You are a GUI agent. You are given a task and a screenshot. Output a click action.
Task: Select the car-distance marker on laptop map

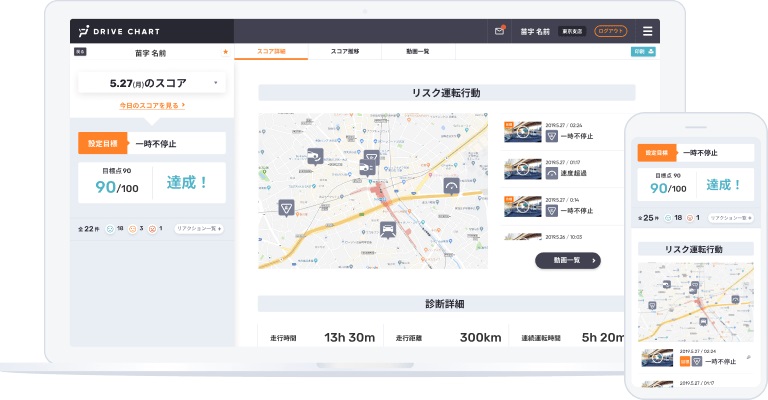point(367,168)
